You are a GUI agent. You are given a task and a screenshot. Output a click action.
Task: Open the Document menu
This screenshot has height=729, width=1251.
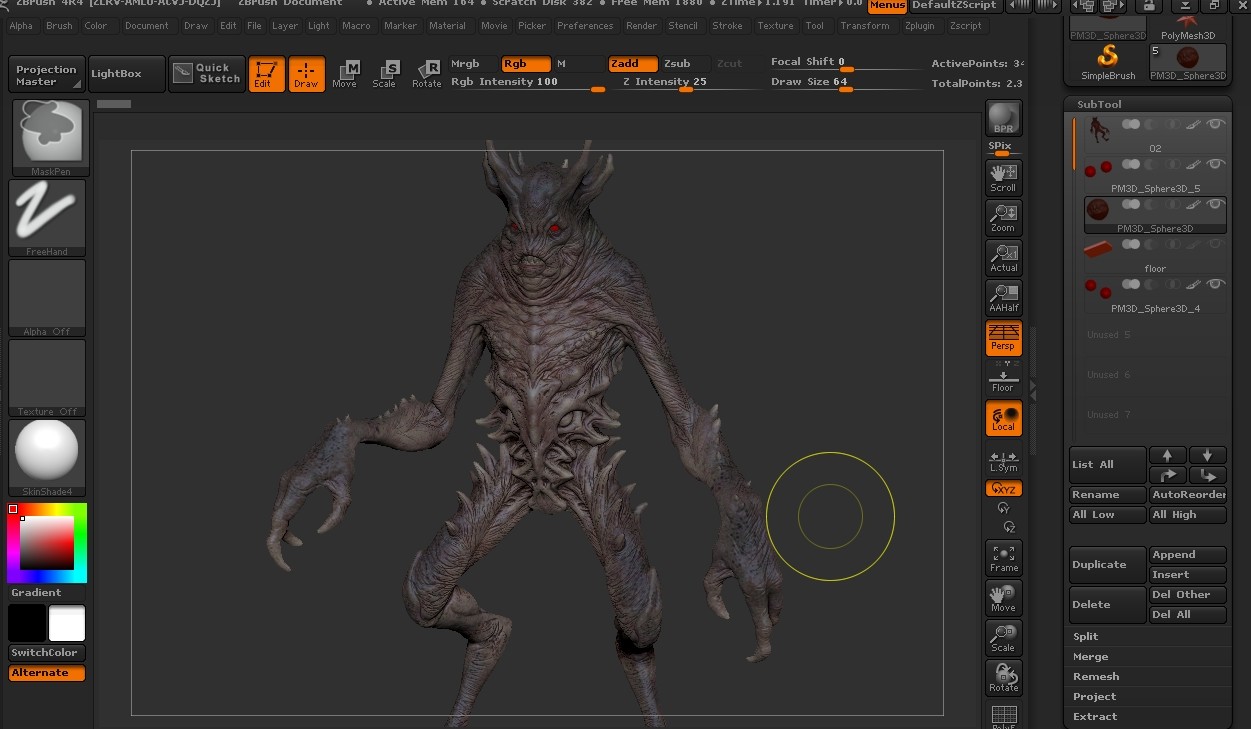[147, 26]
